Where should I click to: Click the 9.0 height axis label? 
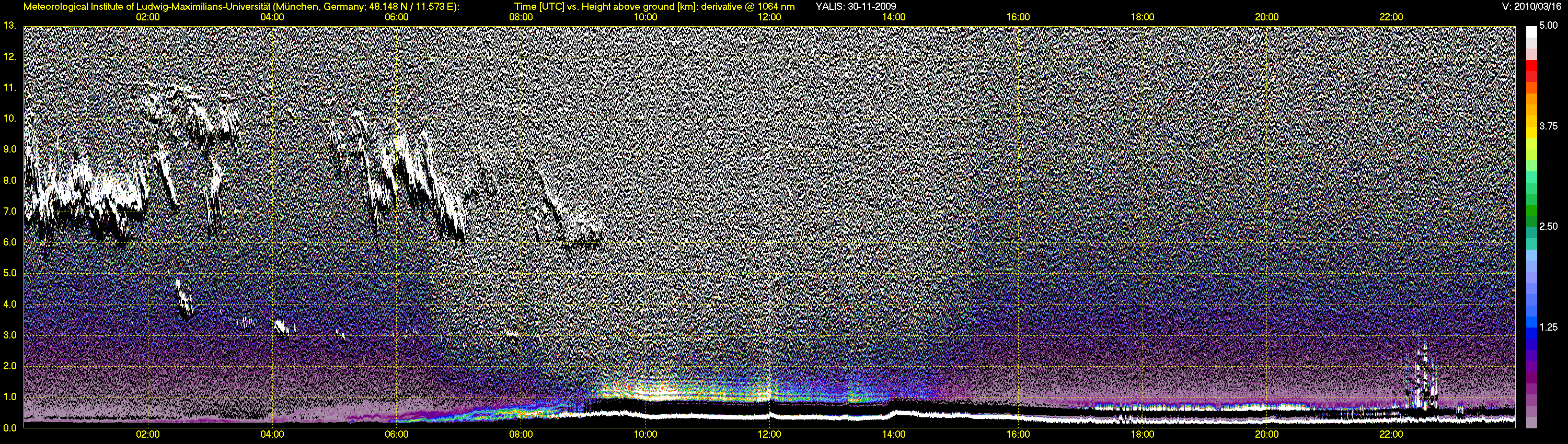(x=10, y=149)
